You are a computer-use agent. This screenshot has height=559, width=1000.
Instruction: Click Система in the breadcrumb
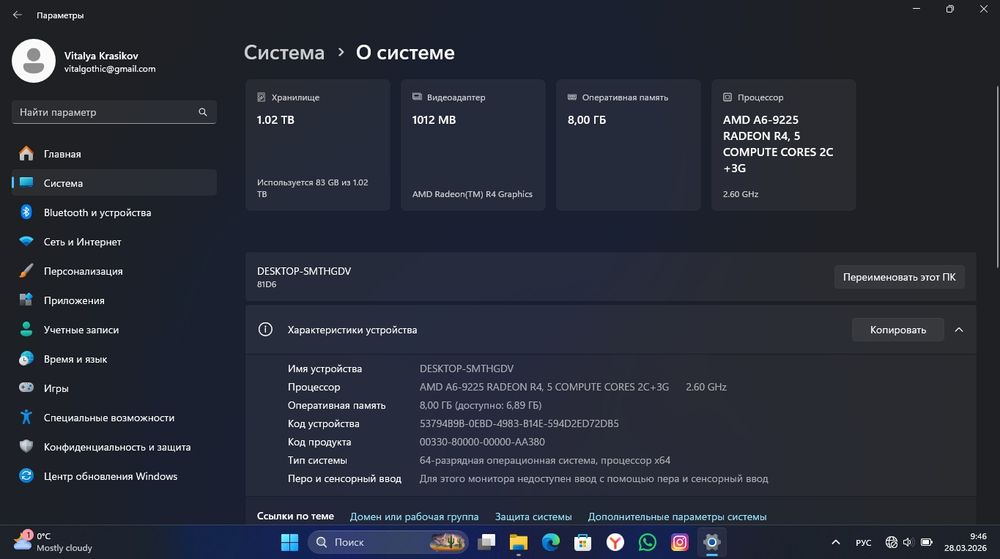(284, 52)
